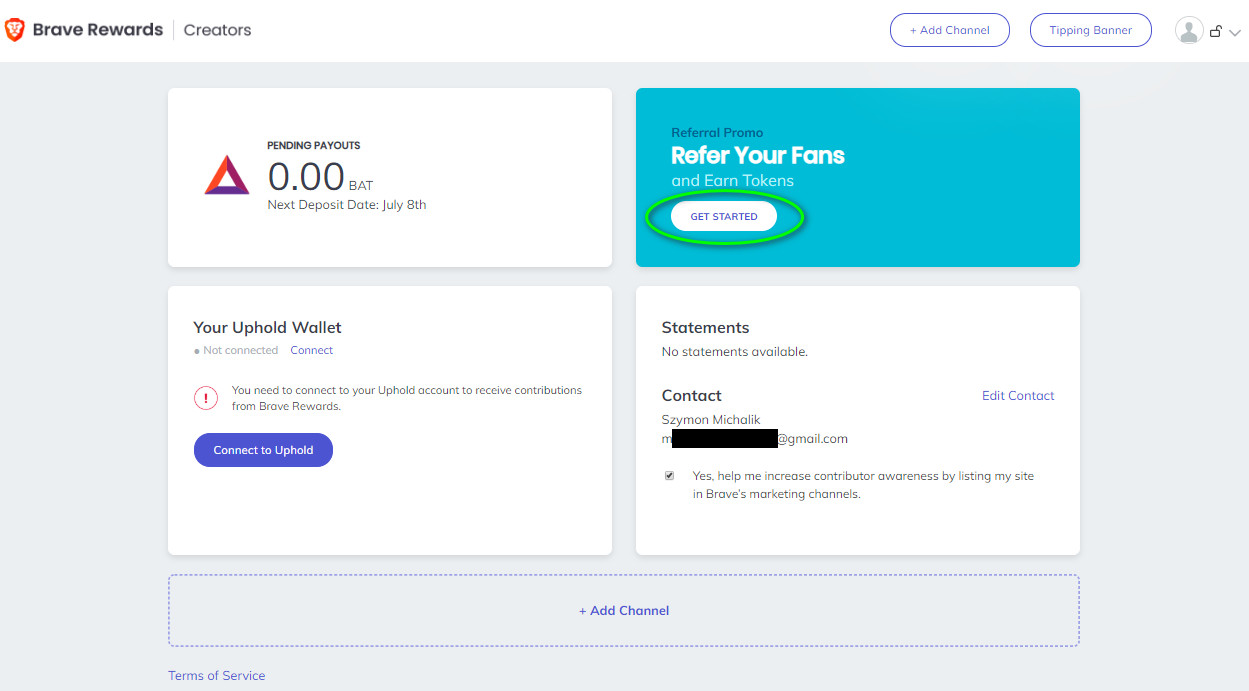Click the Not connected status dot
The width and height of the screenshot is (1249, 691).
(197, 351)
